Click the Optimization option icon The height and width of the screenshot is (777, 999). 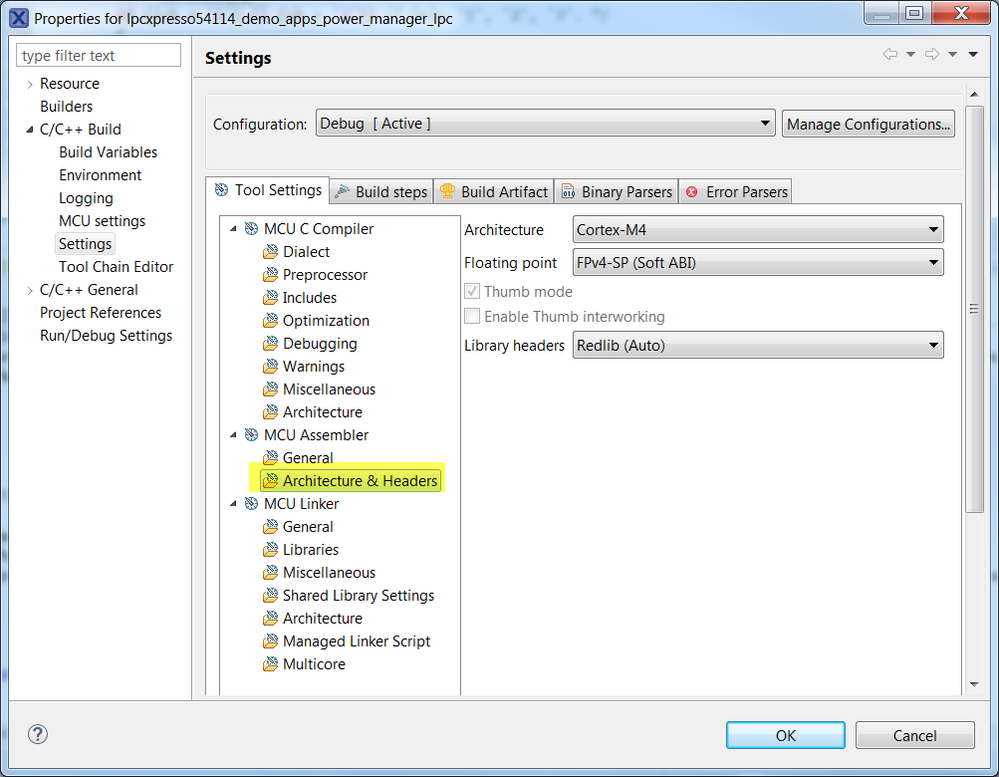[271, 320]
